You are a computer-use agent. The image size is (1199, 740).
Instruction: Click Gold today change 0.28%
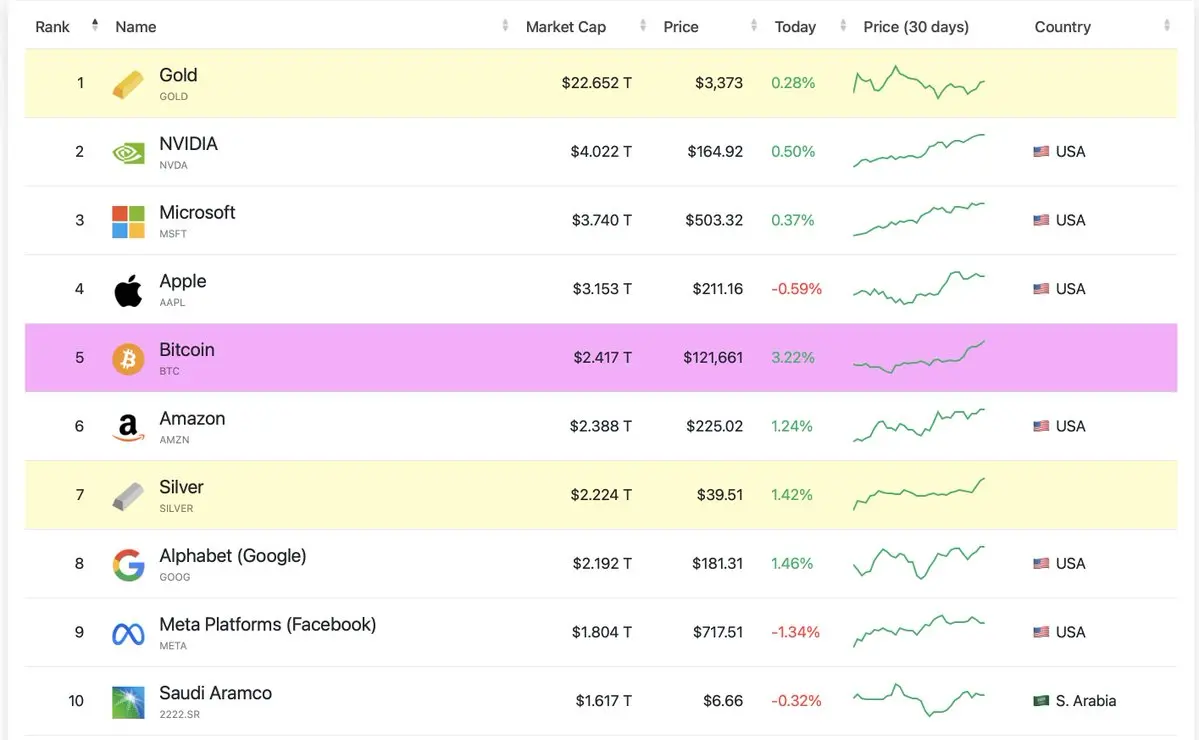pos(793,83)
